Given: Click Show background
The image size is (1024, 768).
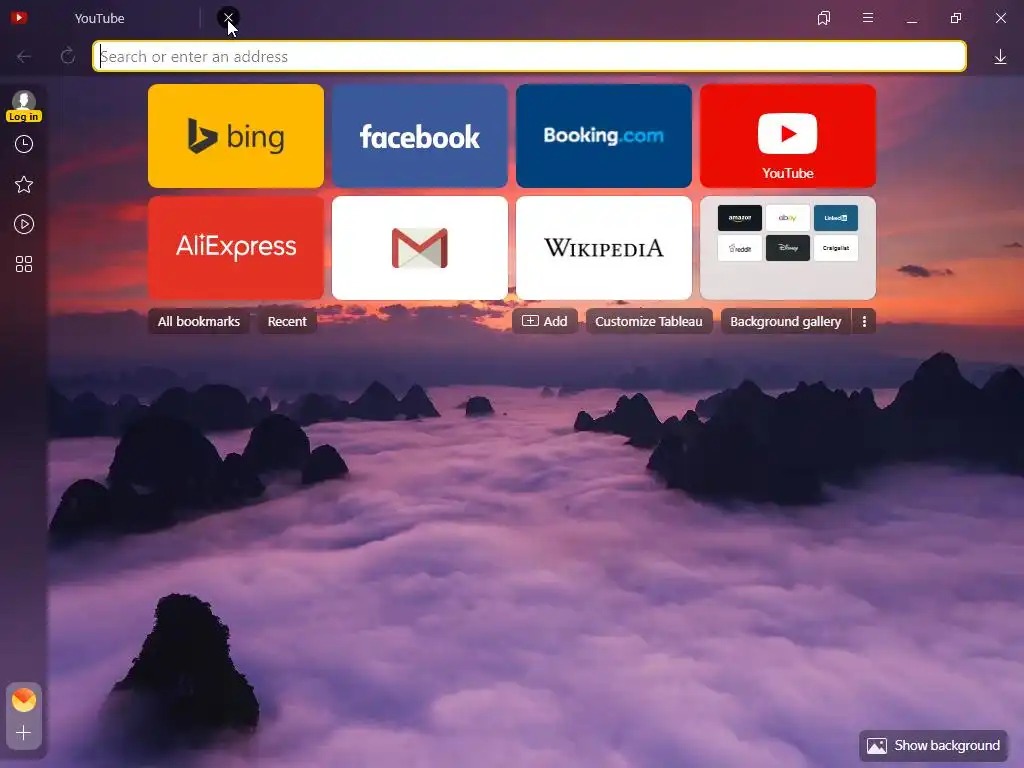Looking at the screenshot, I should pos(933,746).
